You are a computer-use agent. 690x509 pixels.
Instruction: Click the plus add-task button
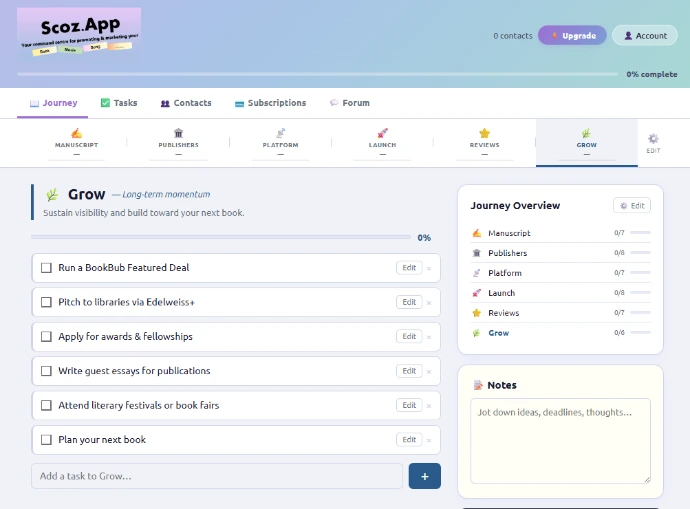[x=425, y=476]
